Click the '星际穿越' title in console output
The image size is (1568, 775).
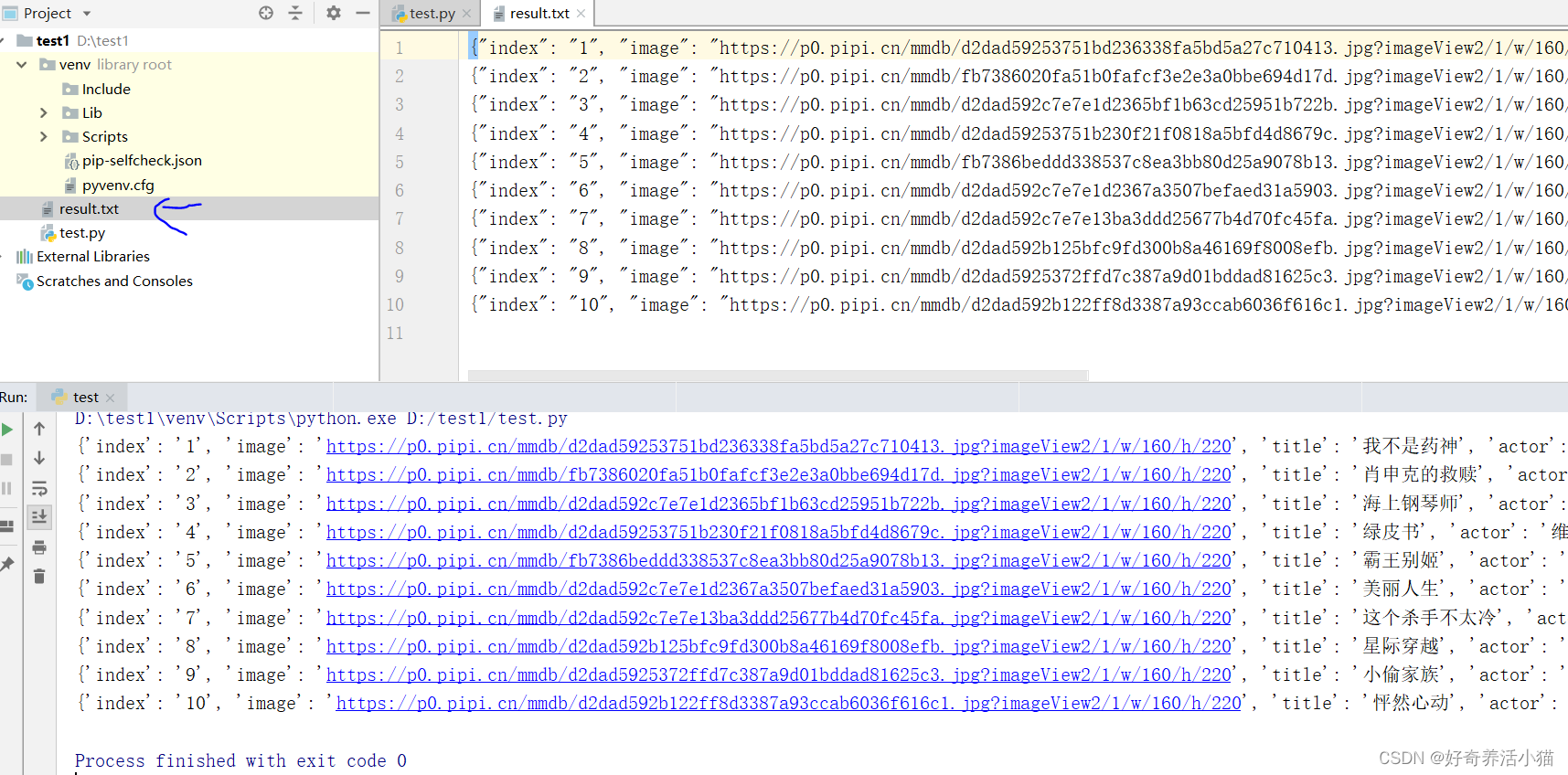pos(1403,646)
